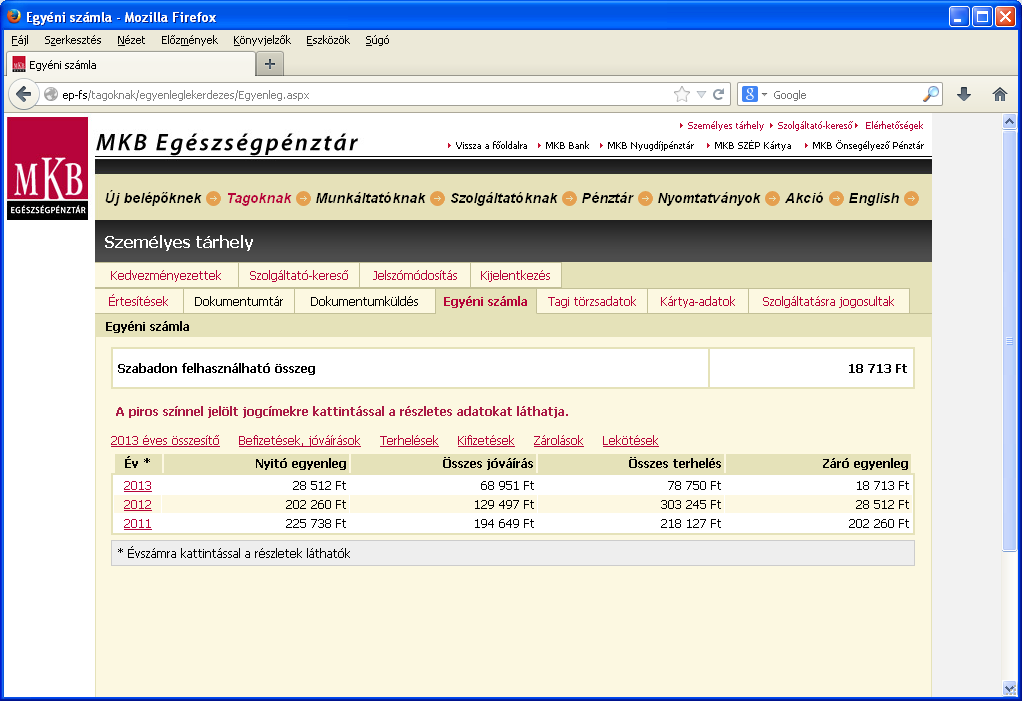Image resolution: width=1022 pixels, height=701 pixels.
Task: Click the bookmark star icon
Action: [682, 94]
